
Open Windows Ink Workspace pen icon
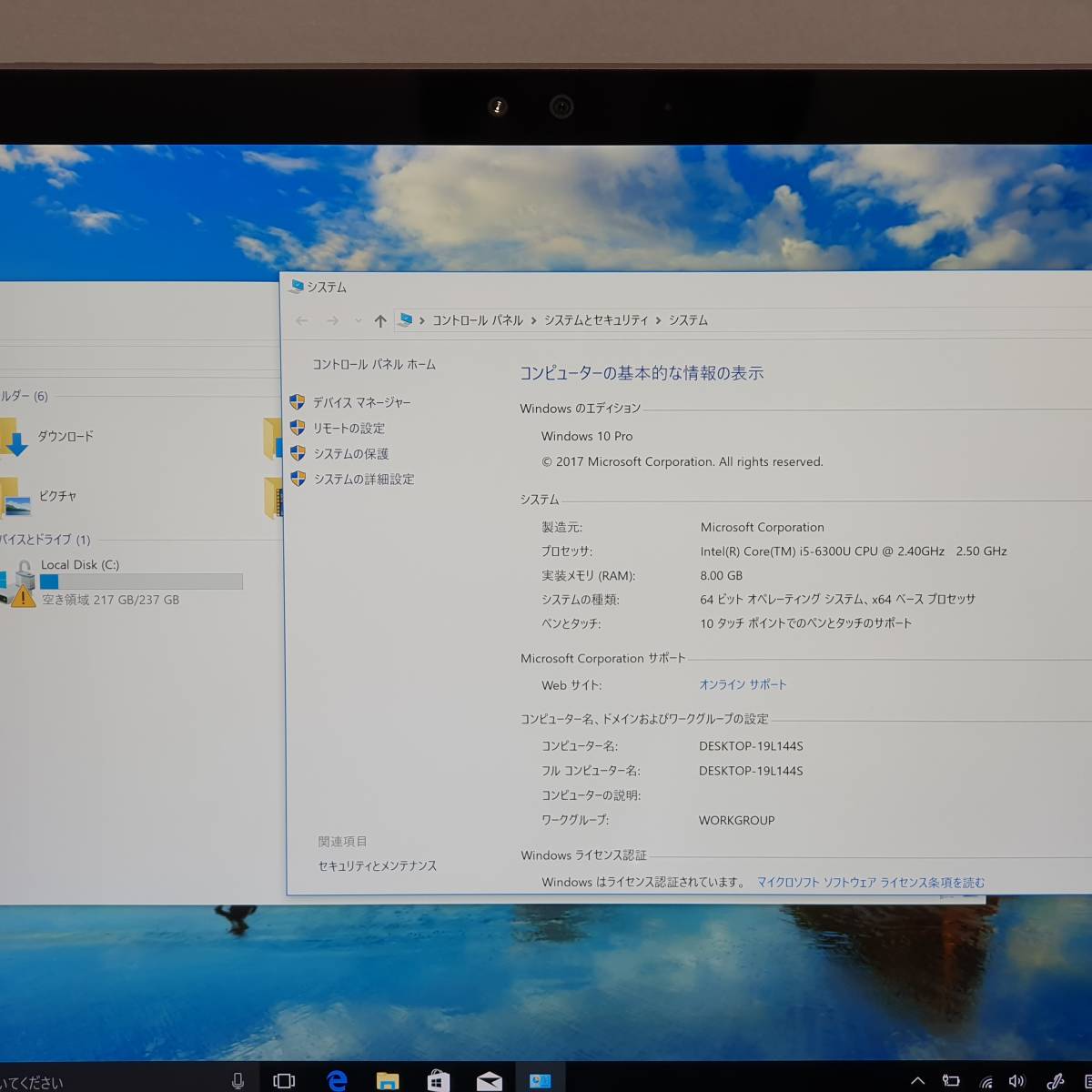pos(1056,1081)
